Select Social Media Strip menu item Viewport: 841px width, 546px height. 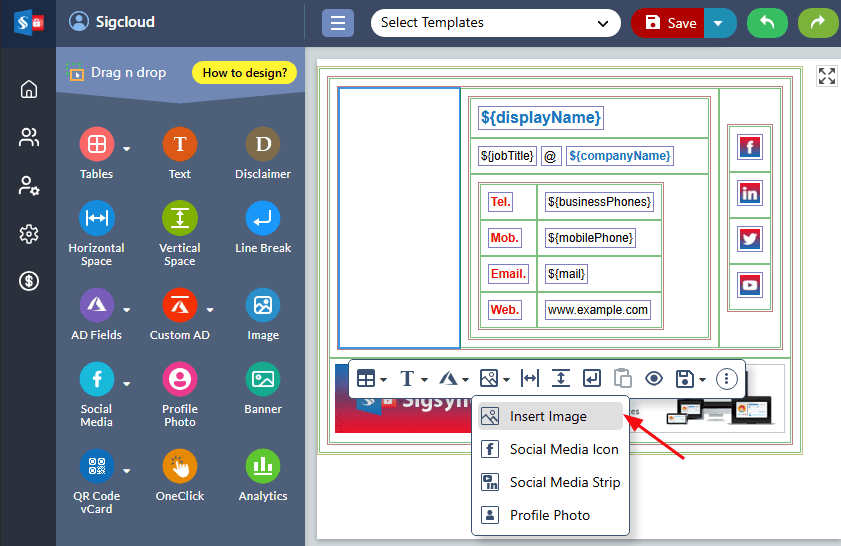pyautogui.click(x=564, y=482)
